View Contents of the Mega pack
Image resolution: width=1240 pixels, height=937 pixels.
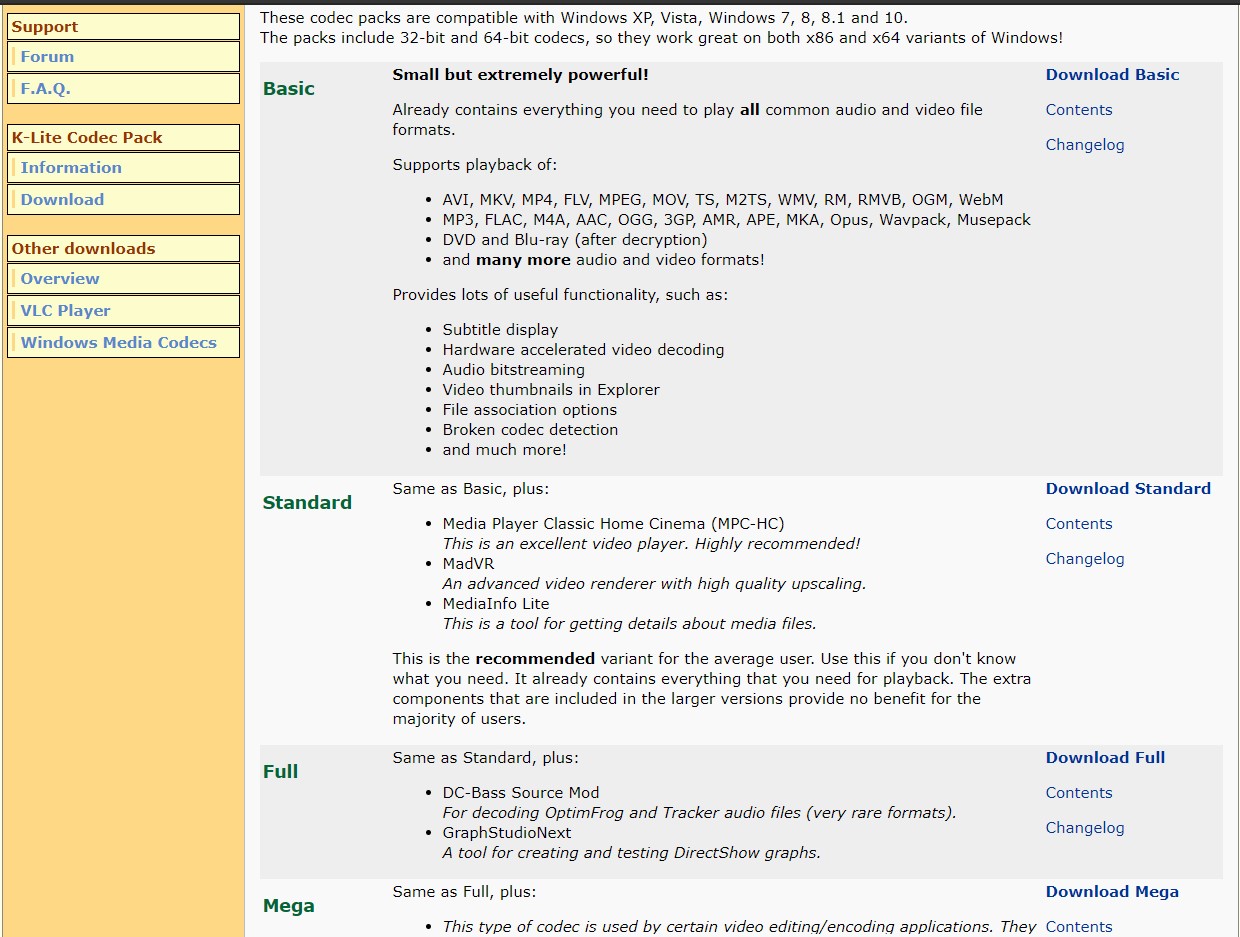[x=1079, y=927]
